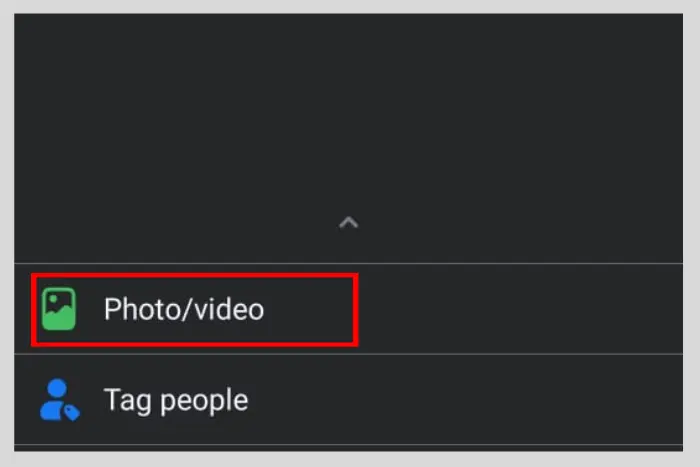Tap empty space right of Photo/video

point(520,309)
